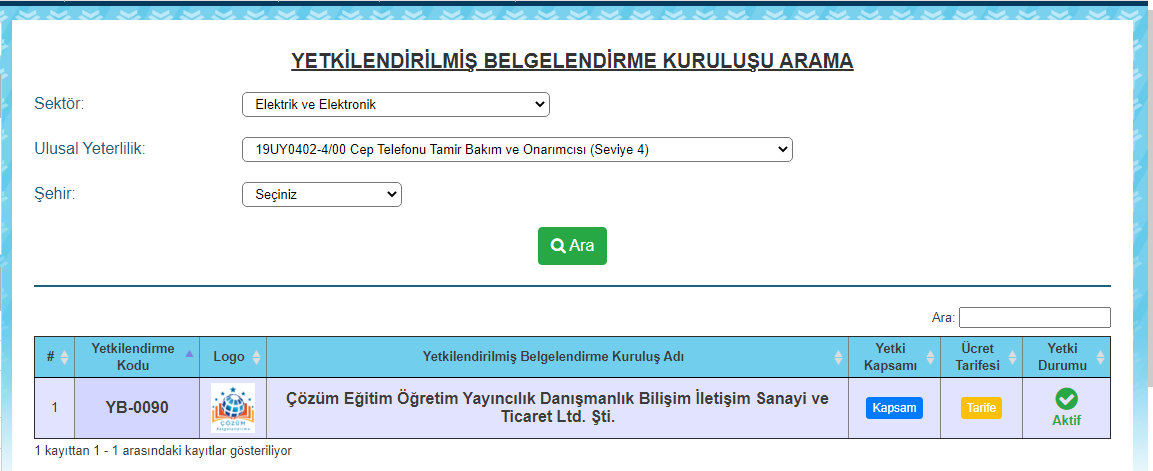Open the Sektör dropdown
Viewport: 1153px width, 471px height.
pyautogui.click(x=396, y=104)
